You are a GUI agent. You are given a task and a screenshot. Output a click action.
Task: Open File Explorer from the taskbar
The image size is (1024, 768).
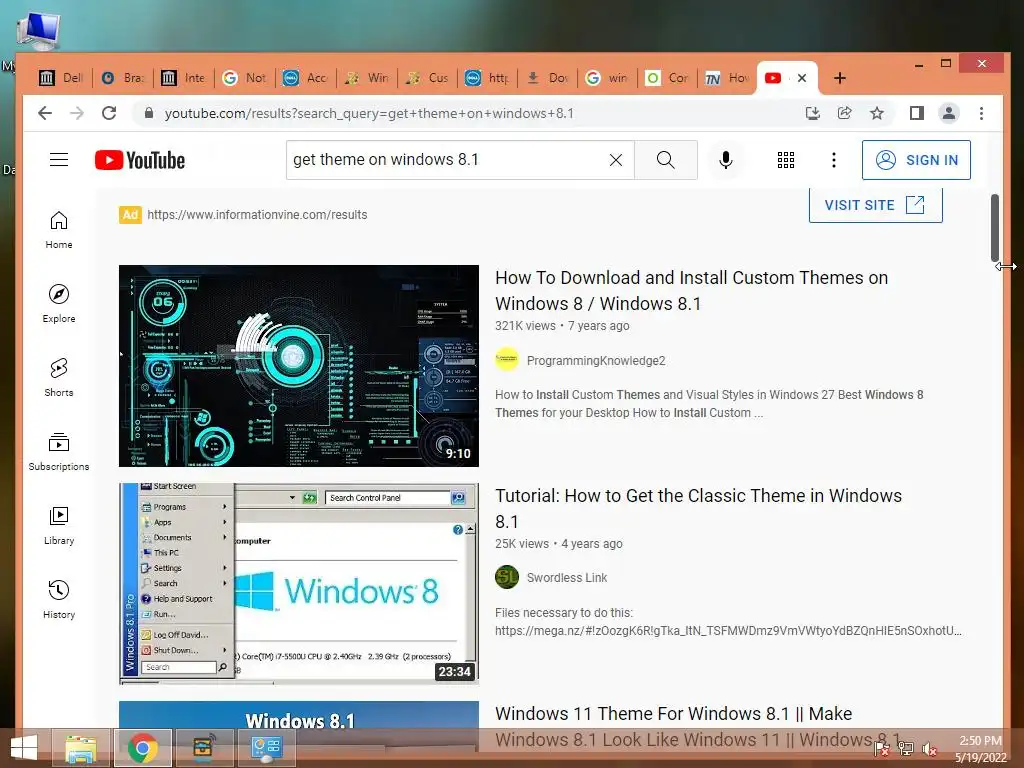tap(81, 748)
